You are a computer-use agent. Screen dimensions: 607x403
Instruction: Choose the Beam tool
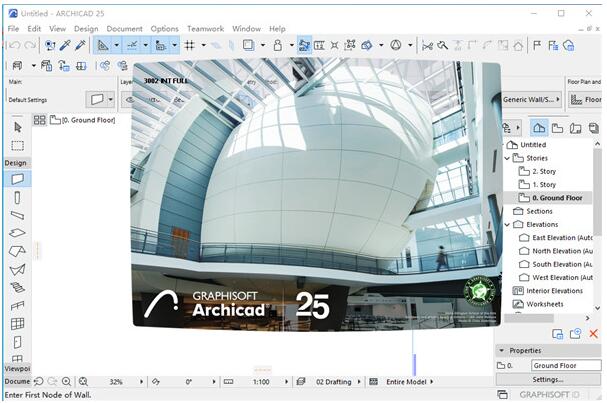click(17, 215)
